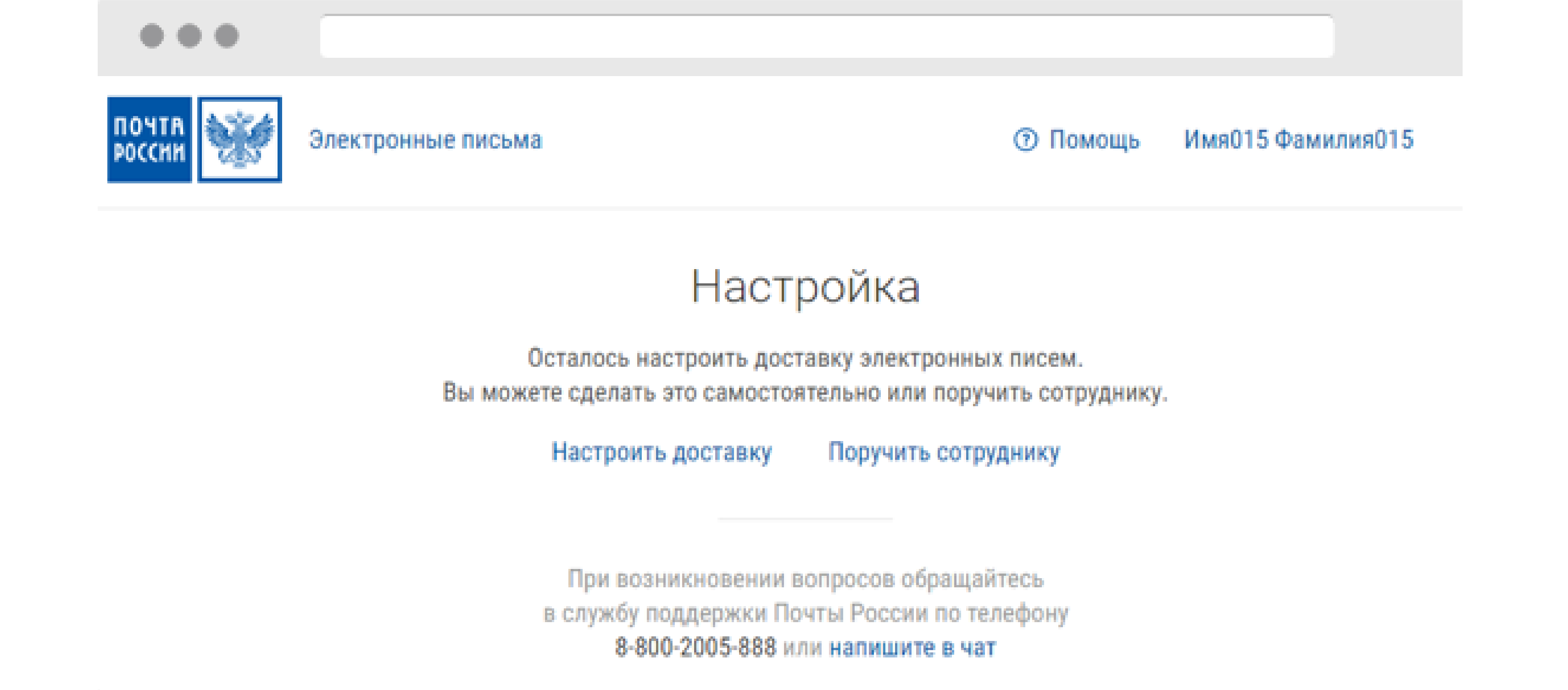
Task: Open the Помощь help page
Action: (x=1094, y=140)
